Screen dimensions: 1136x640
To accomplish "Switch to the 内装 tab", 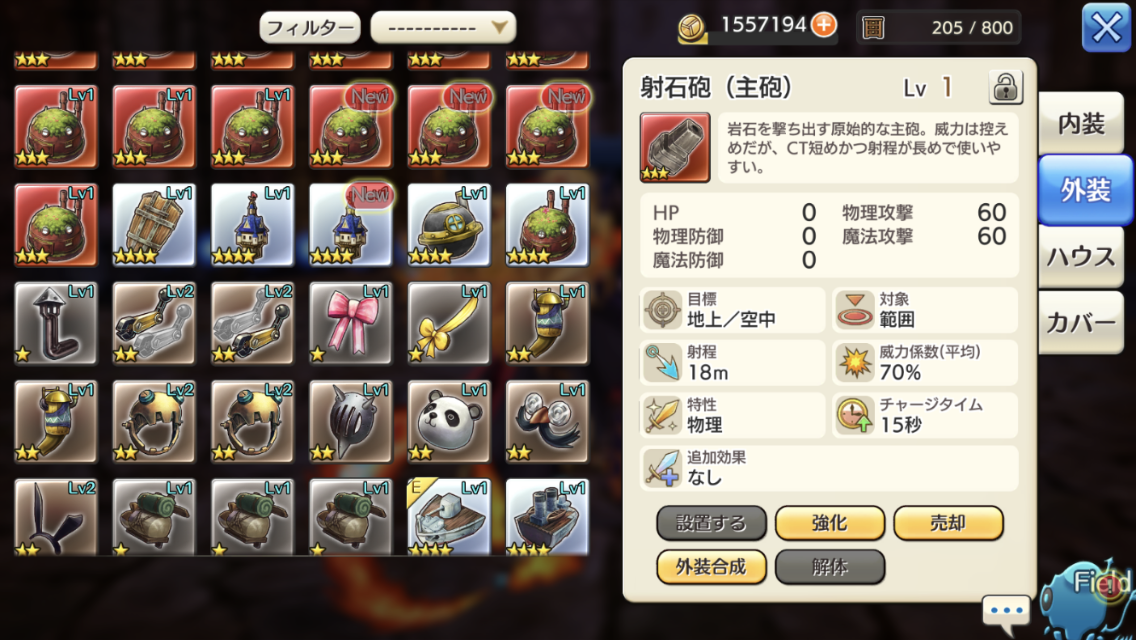I will (x=1081, y=123).
